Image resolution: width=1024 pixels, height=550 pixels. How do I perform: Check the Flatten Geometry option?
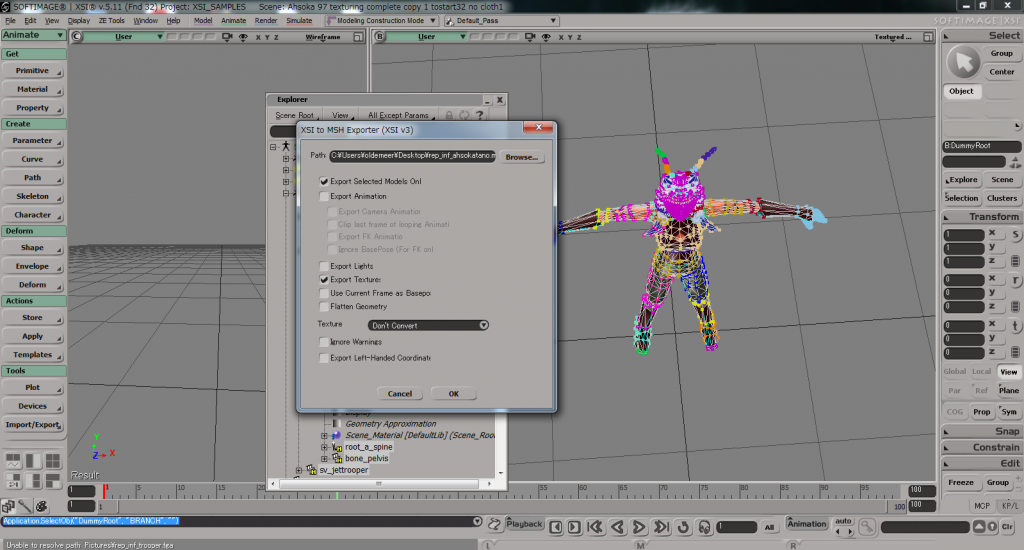[324, 306]
